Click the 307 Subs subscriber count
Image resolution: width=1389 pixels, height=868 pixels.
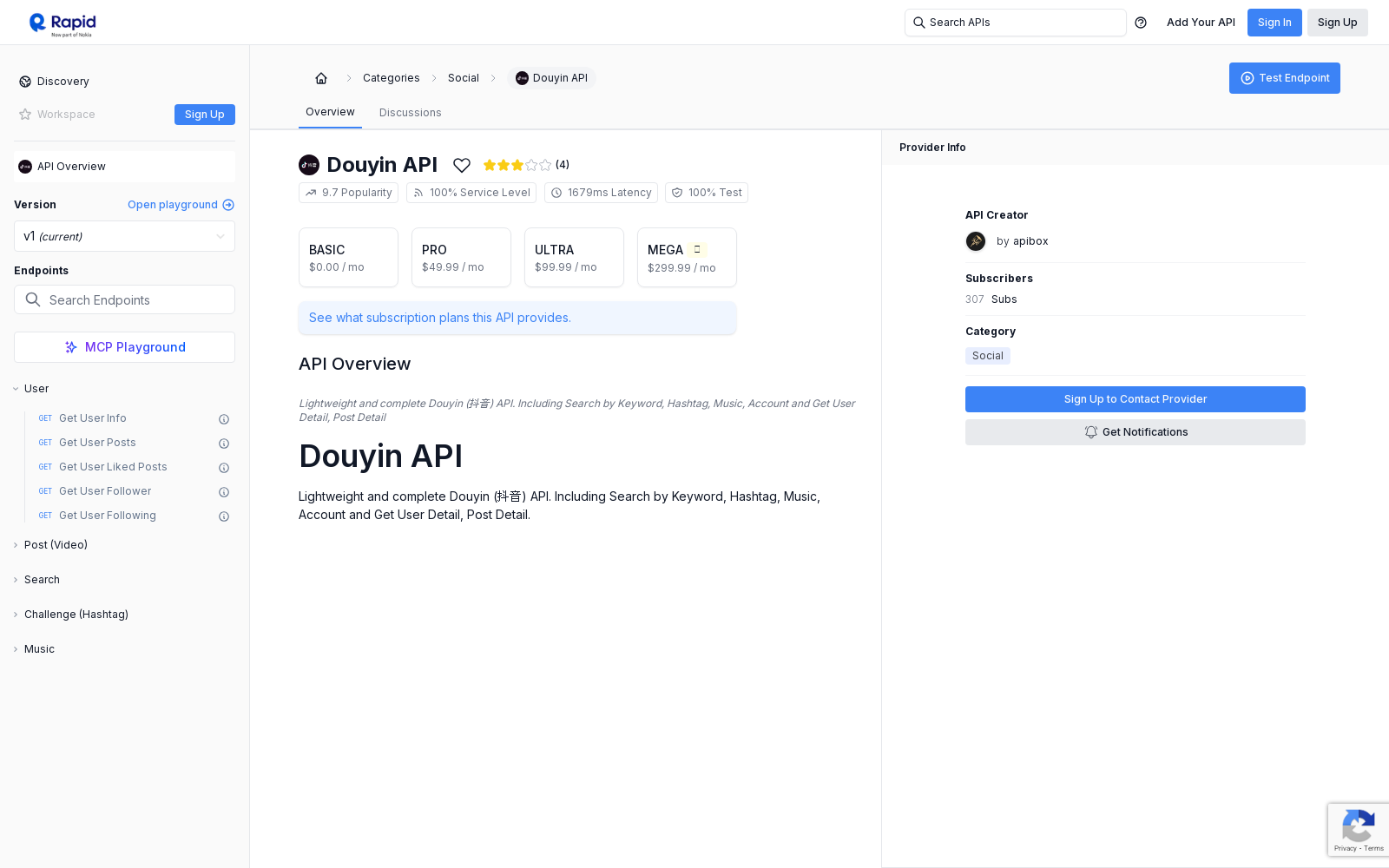pyautogui.click(x=991, y=299)
